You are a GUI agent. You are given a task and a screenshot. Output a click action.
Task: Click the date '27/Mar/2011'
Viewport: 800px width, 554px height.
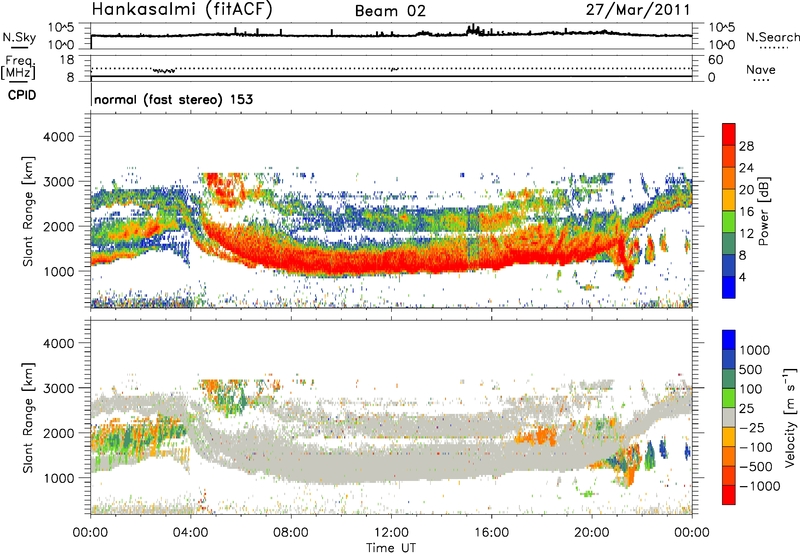click(x=638, y=10)
